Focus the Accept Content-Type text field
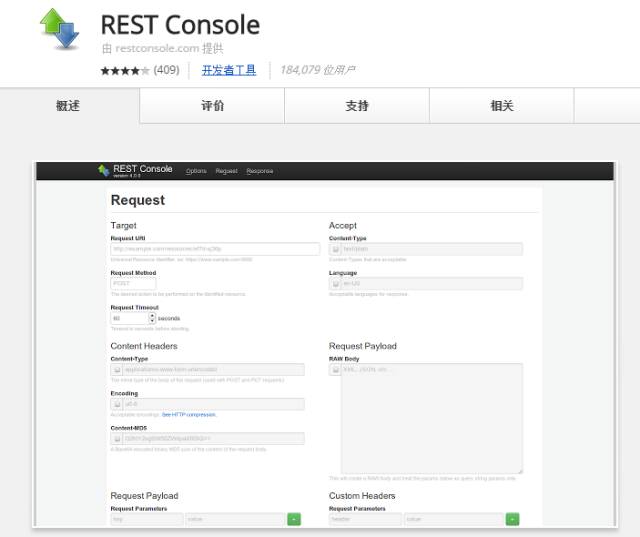The width and height of the screenshot is (640, 537). (431, 249)
